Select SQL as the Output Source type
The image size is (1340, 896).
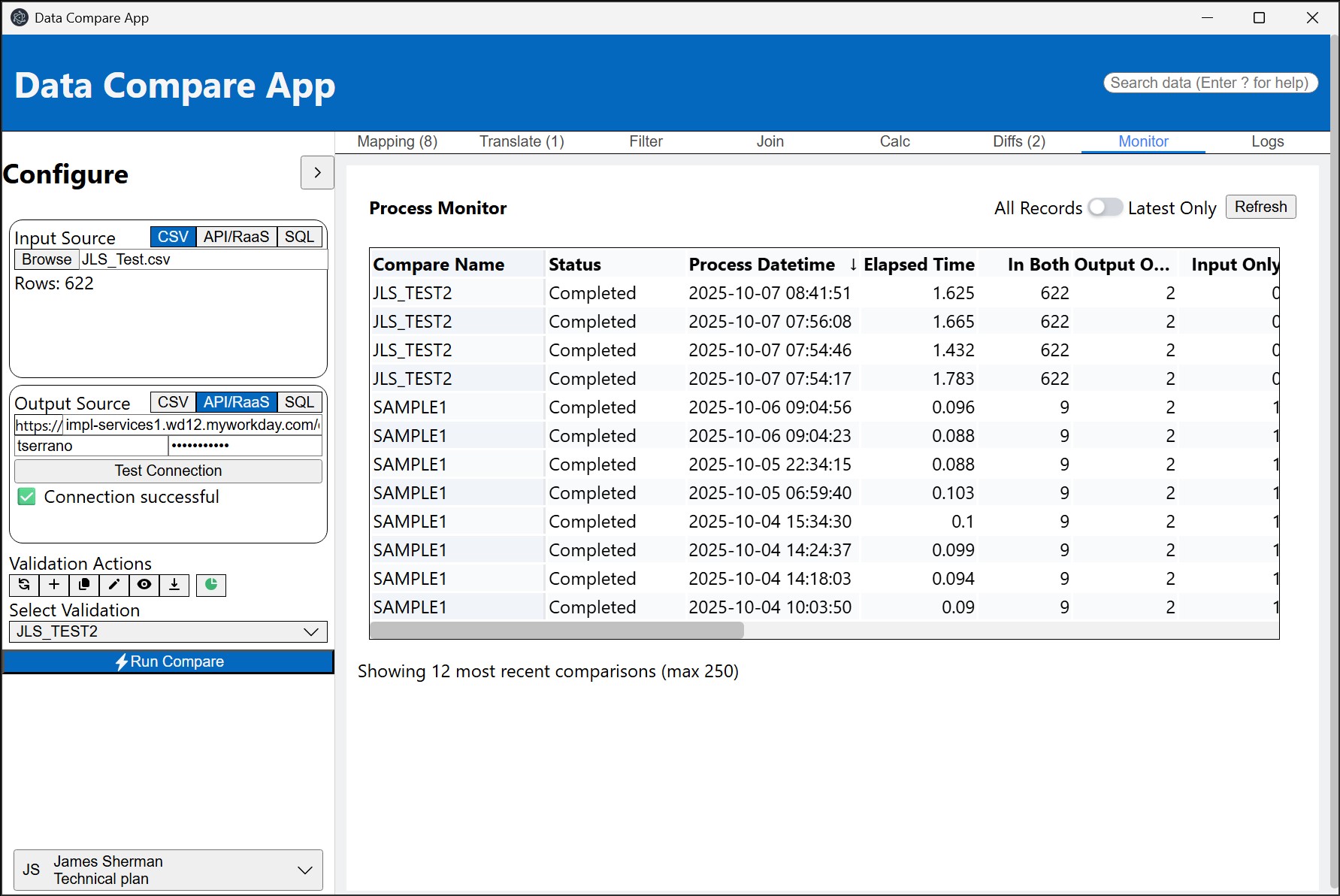tap(299, 402)
